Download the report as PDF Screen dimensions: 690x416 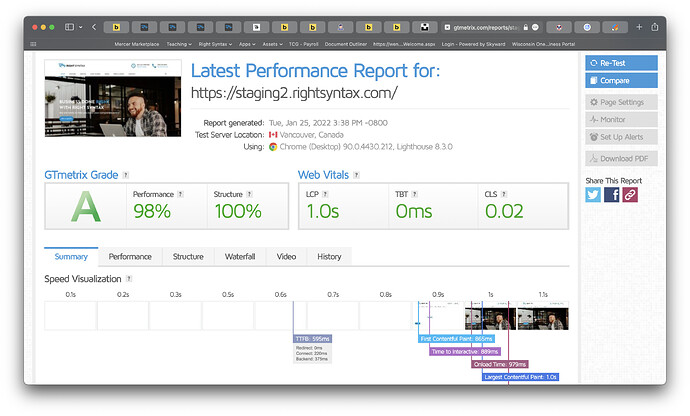pyautogui.click(x=621, y=158)
